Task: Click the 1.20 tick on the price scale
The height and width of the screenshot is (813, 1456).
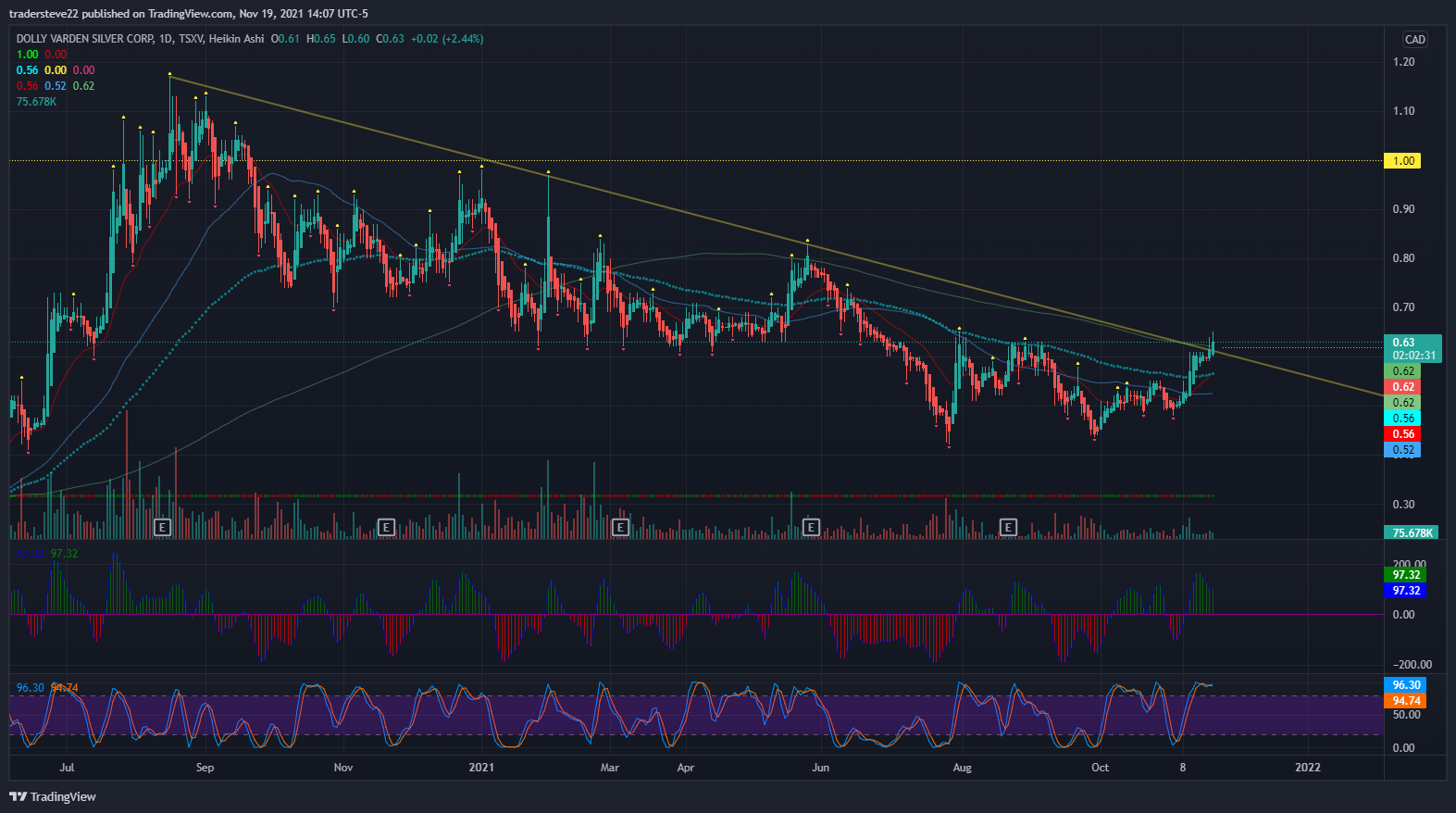Action: [x=1403, y=62]
